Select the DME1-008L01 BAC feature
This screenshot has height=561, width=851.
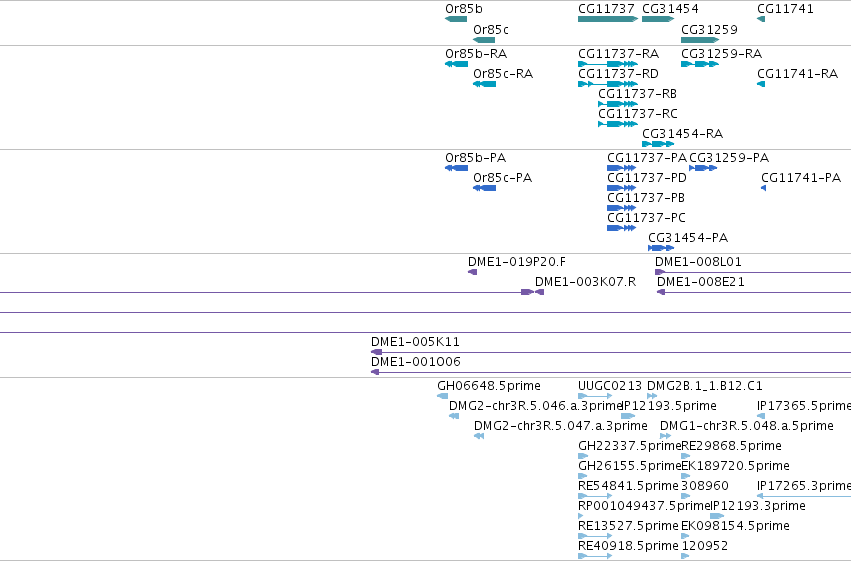tap(753, 272)
